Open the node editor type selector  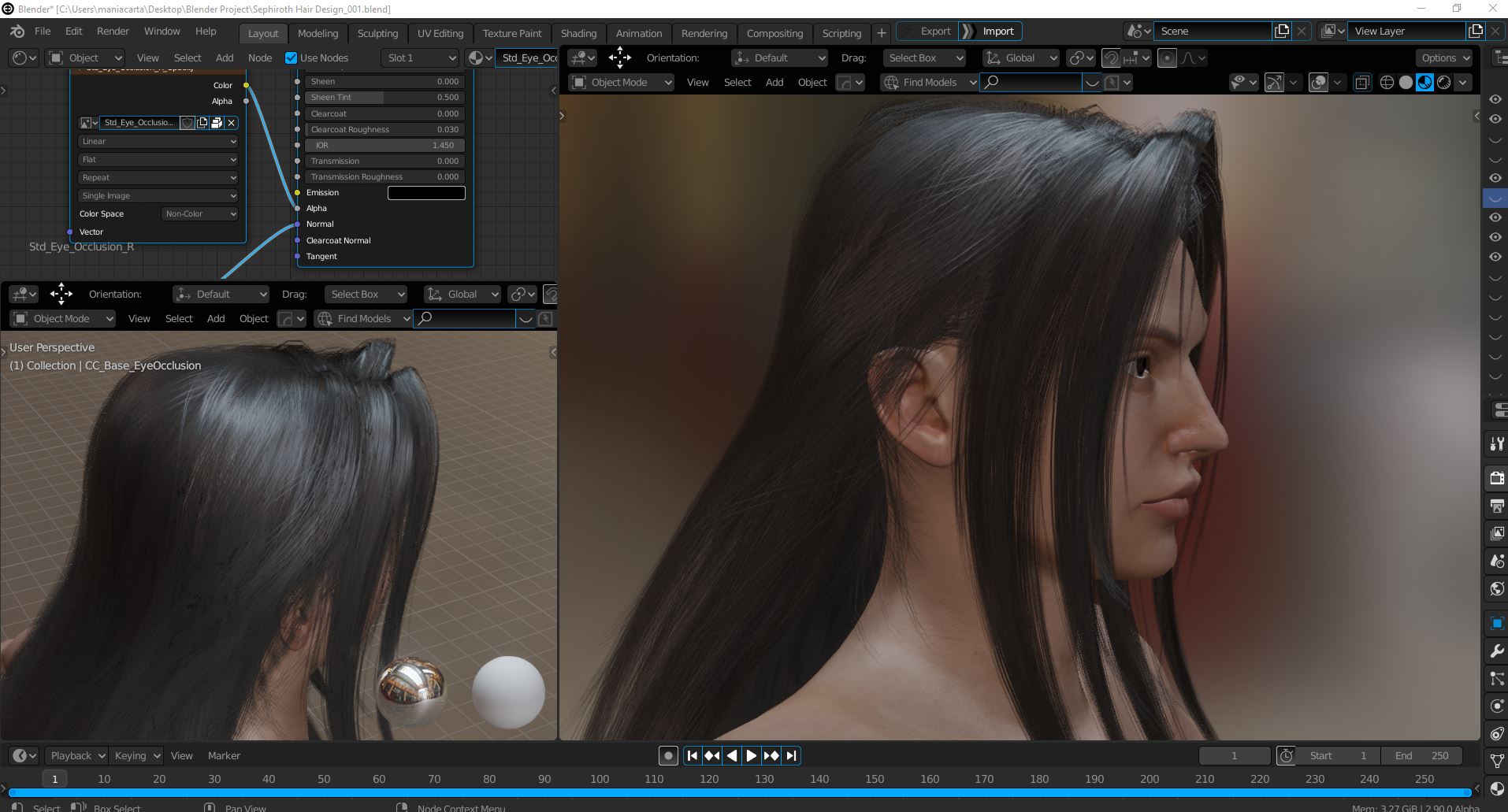pos(24,58)
